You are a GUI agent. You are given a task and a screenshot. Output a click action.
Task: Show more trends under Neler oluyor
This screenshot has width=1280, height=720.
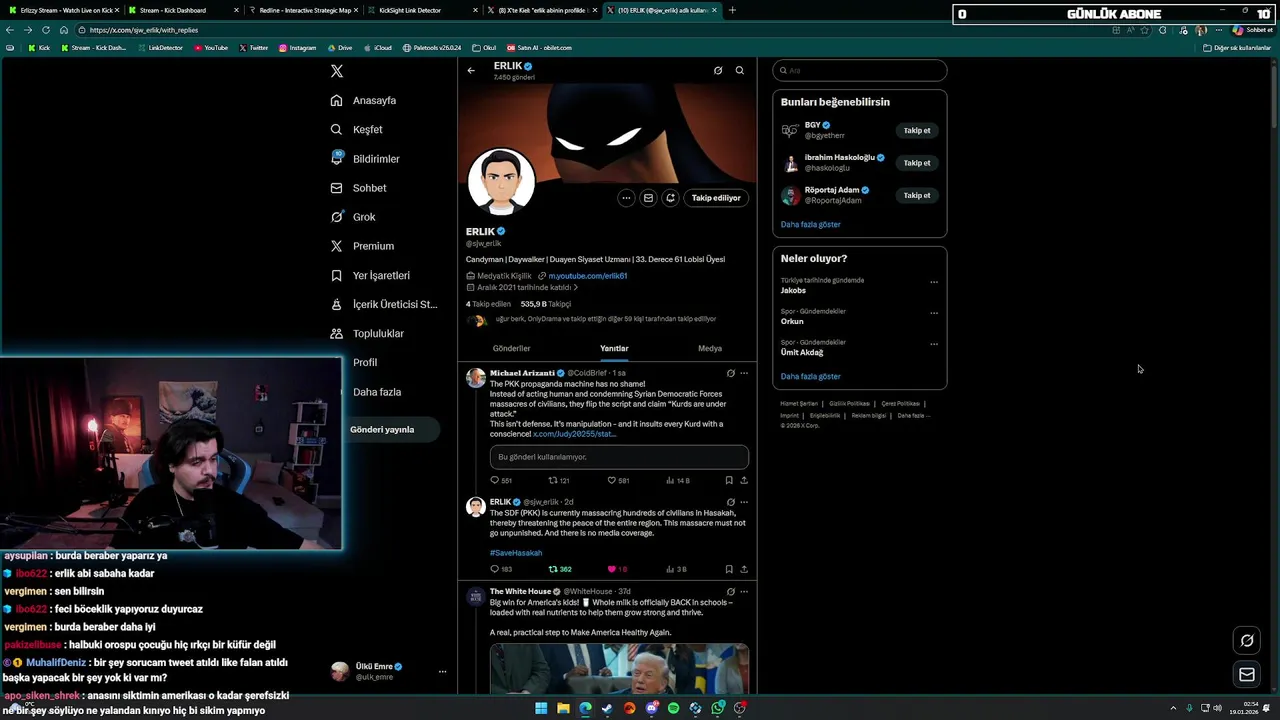811,377
